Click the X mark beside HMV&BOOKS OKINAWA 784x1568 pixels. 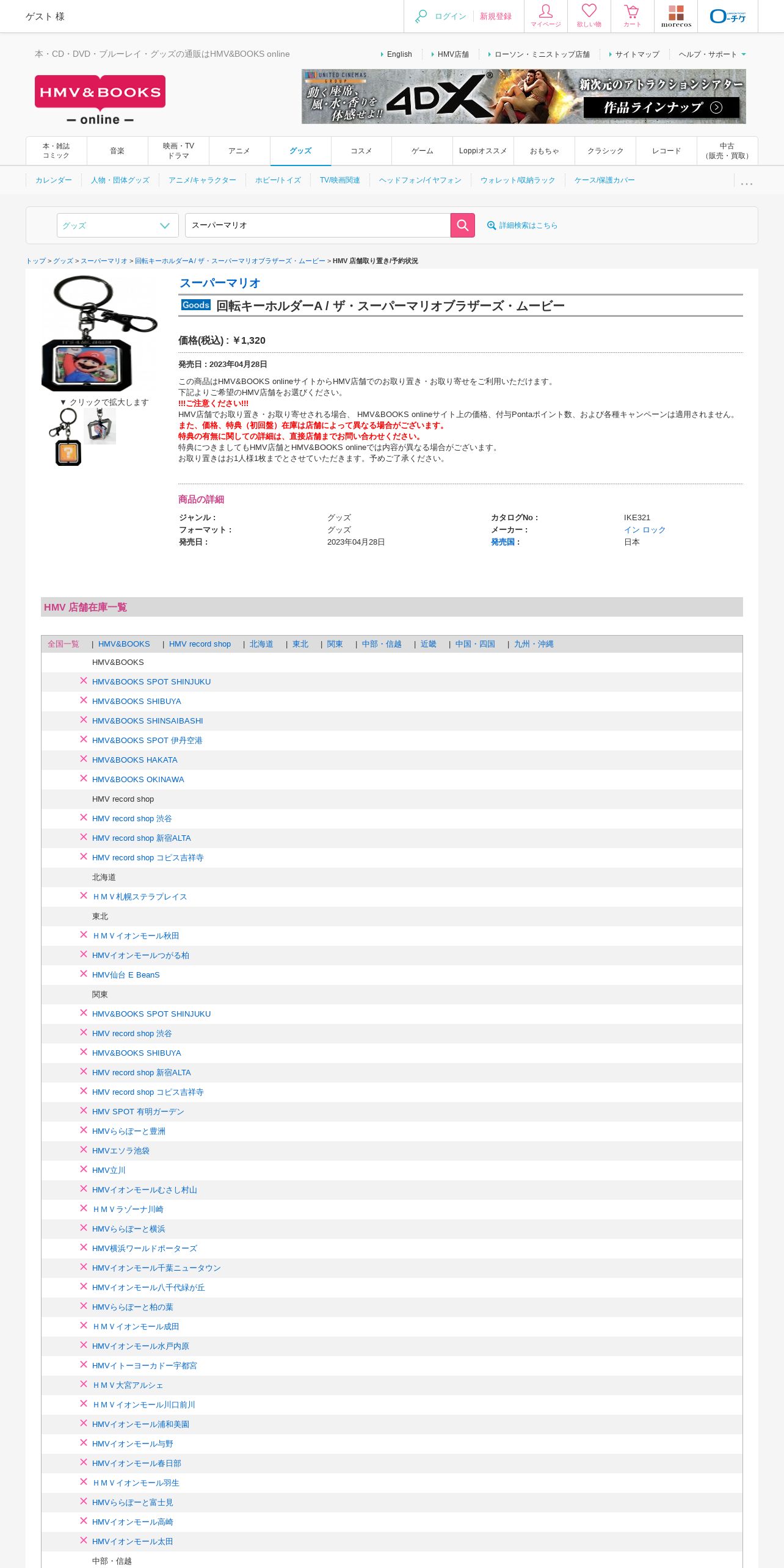[x=84, y=779]
